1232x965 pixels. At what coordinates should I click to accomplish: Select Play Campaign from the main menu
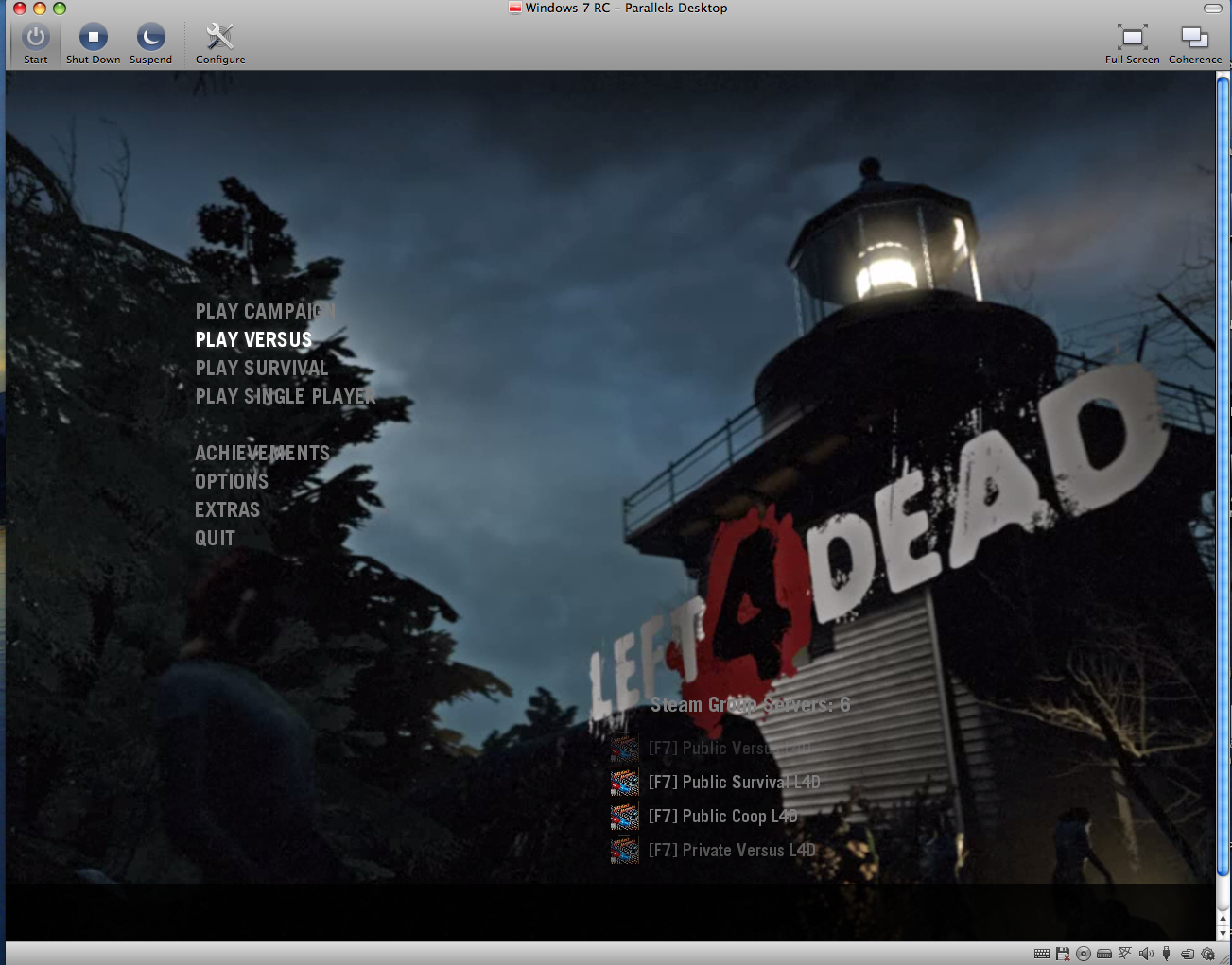click(266, 312)
